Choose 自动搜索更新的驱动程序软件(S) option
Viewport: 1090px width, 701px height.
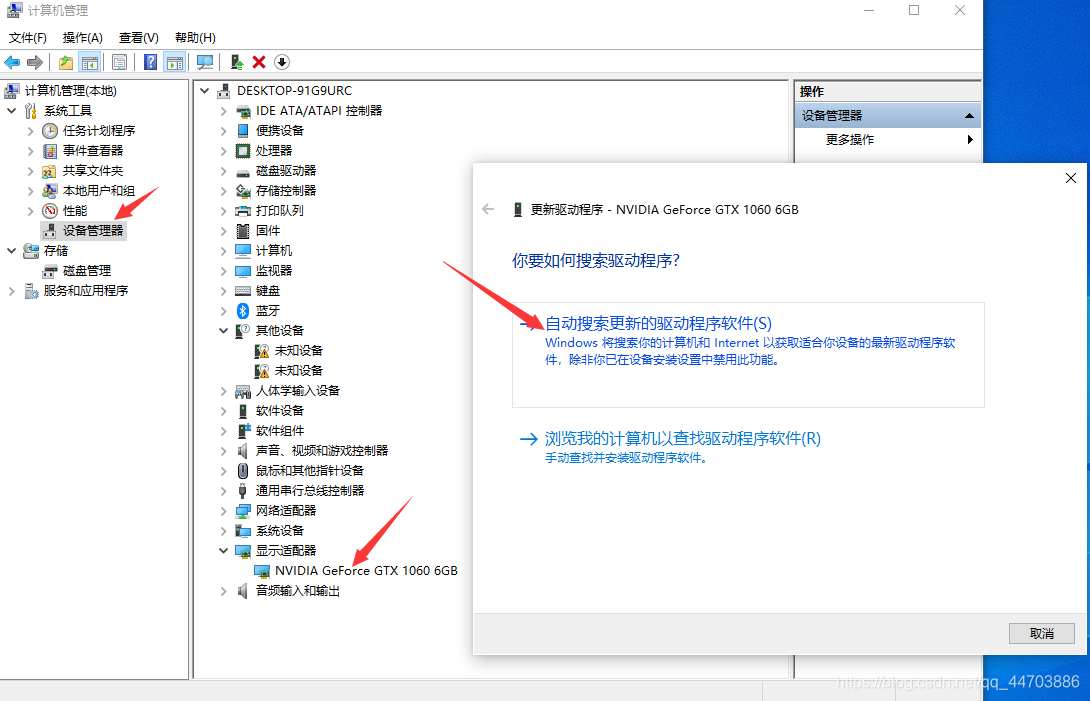(x=748, y=355)
